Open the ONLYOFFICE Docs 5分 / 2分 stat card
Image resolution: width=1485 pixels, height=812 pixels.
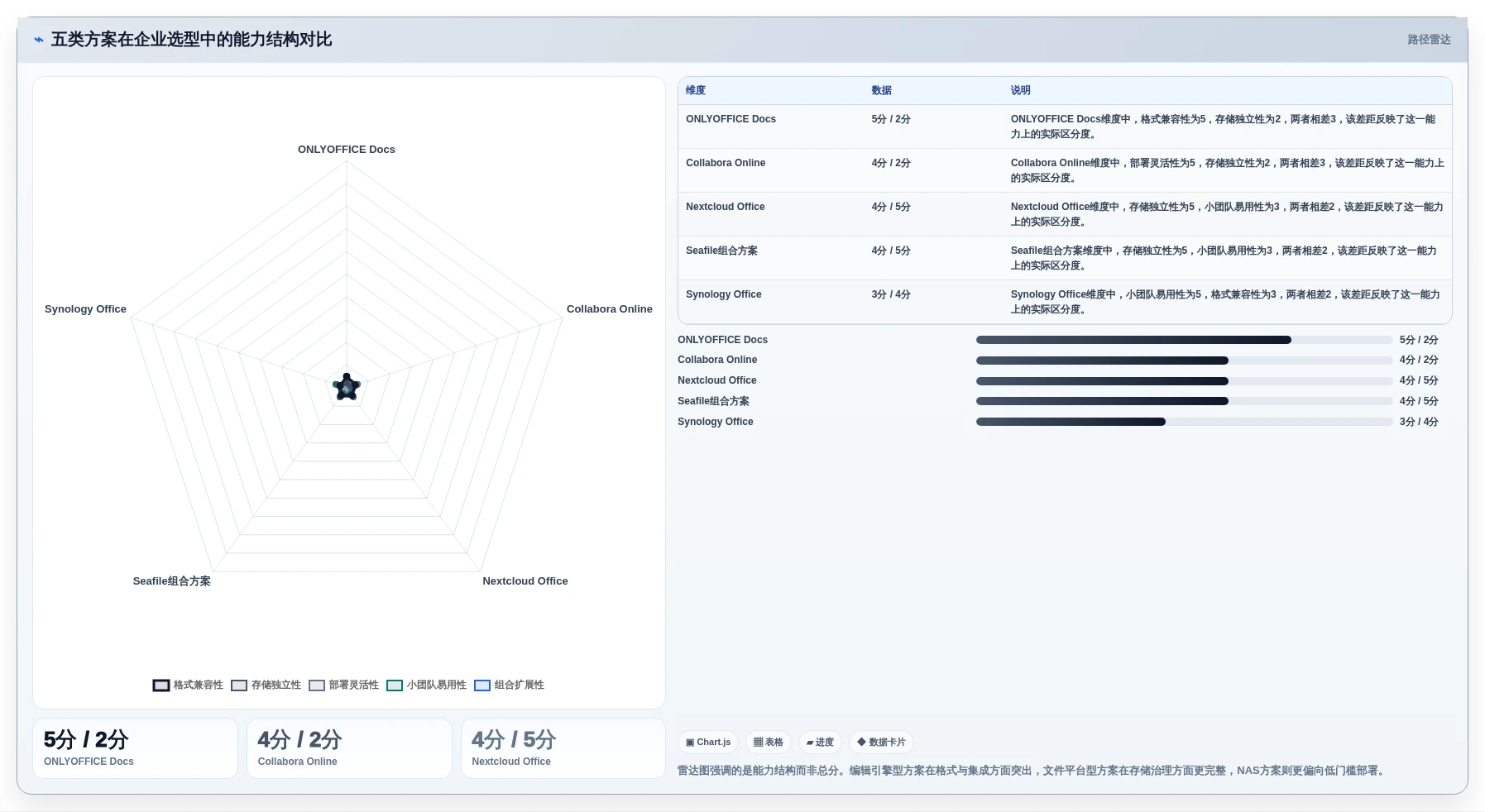[135, 748]
